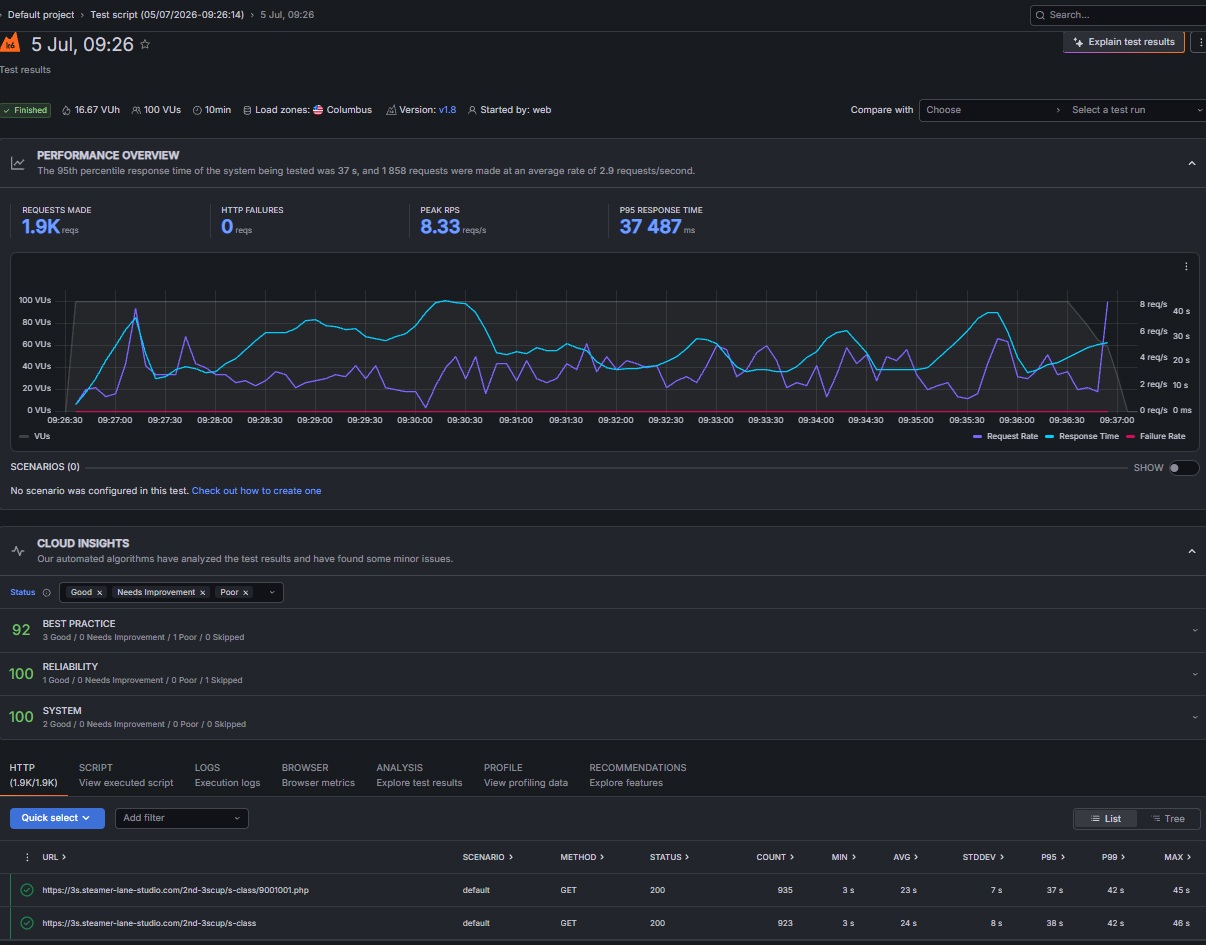Toggle the Scenarios SHOW switch
1206x945 pixels.
pyautogui.click(x=1184, y=468)
